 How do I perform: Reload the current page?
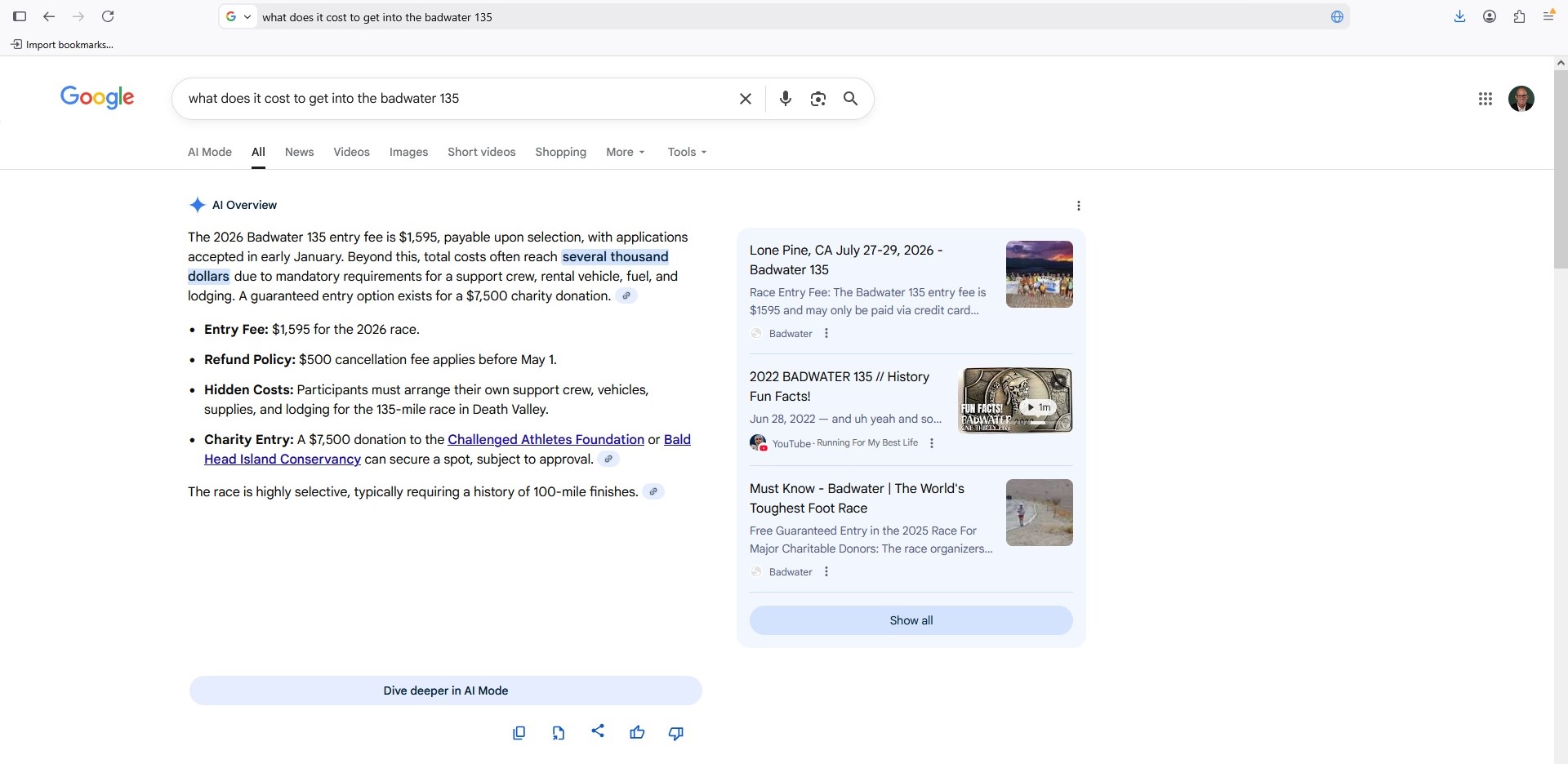108,16
